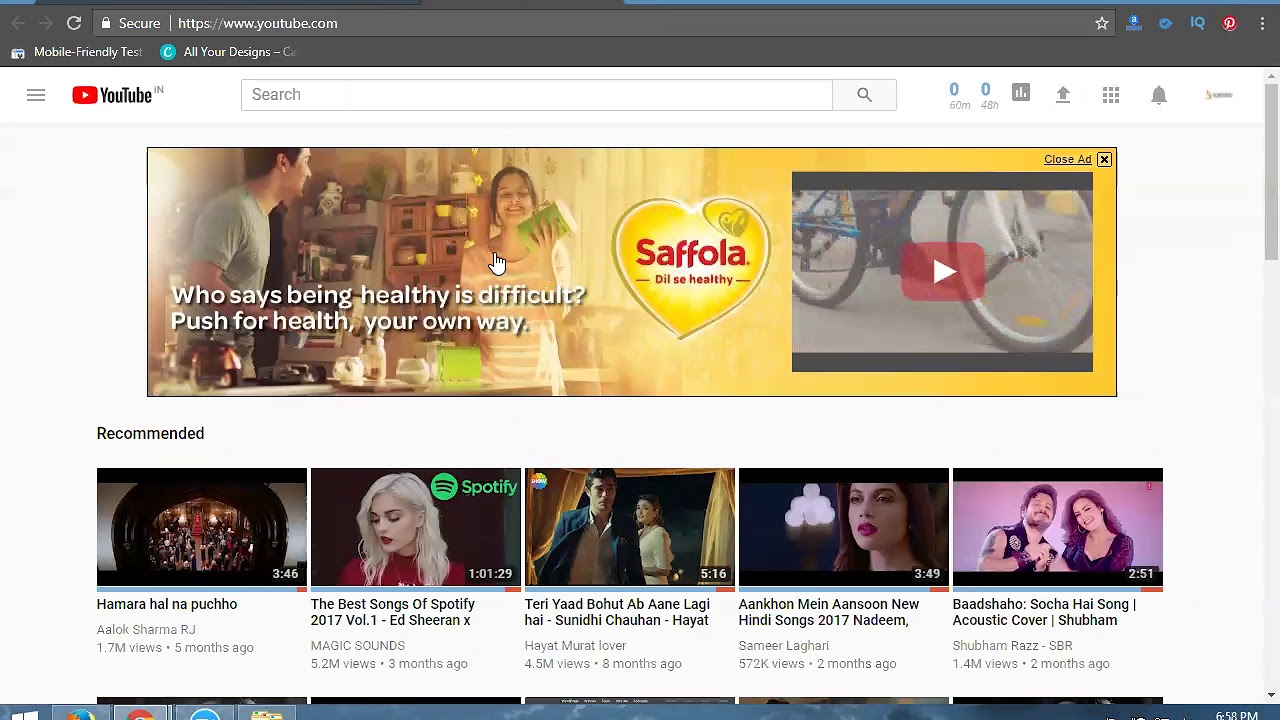The height and width of the screenshot is (720, 1280).
Task: Open the YouTube hamburger guide menu
Action: [36, 95]
